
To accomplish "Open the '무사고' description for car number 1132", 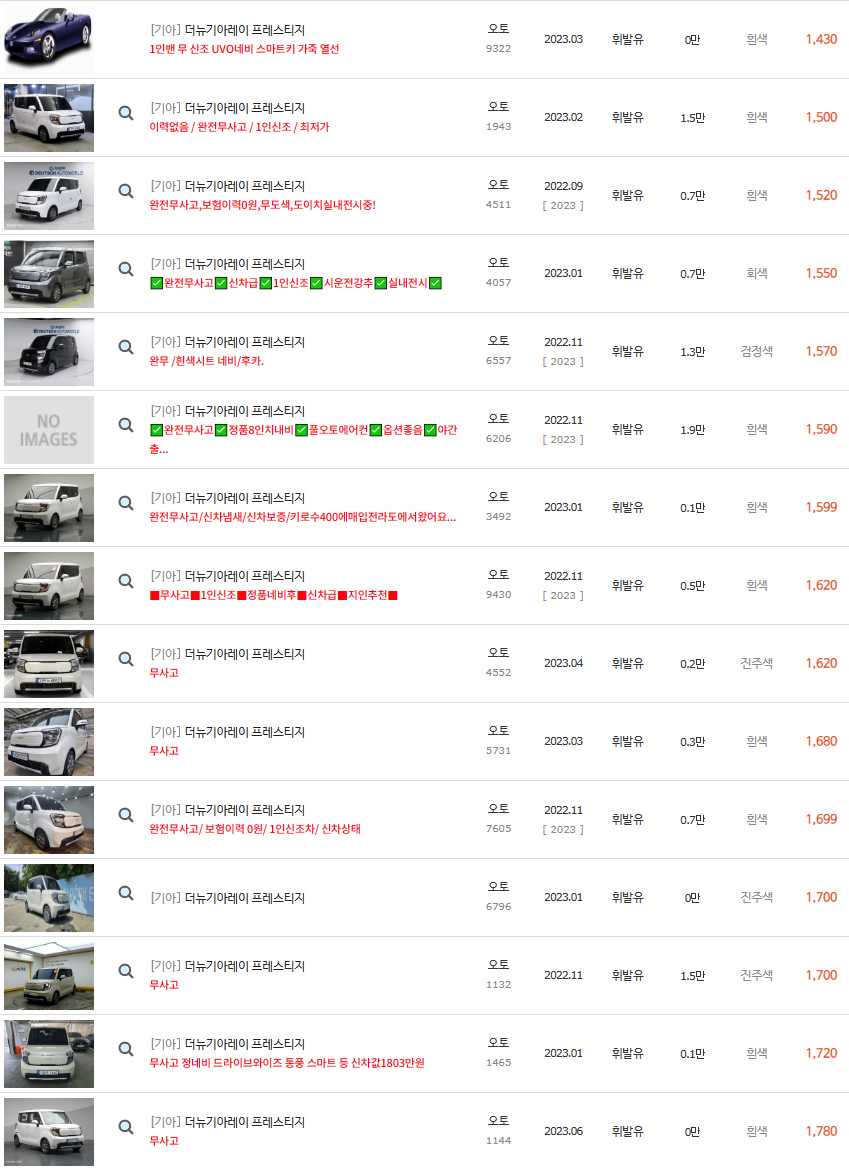I will pyautogui.click(x=164, y=985).
